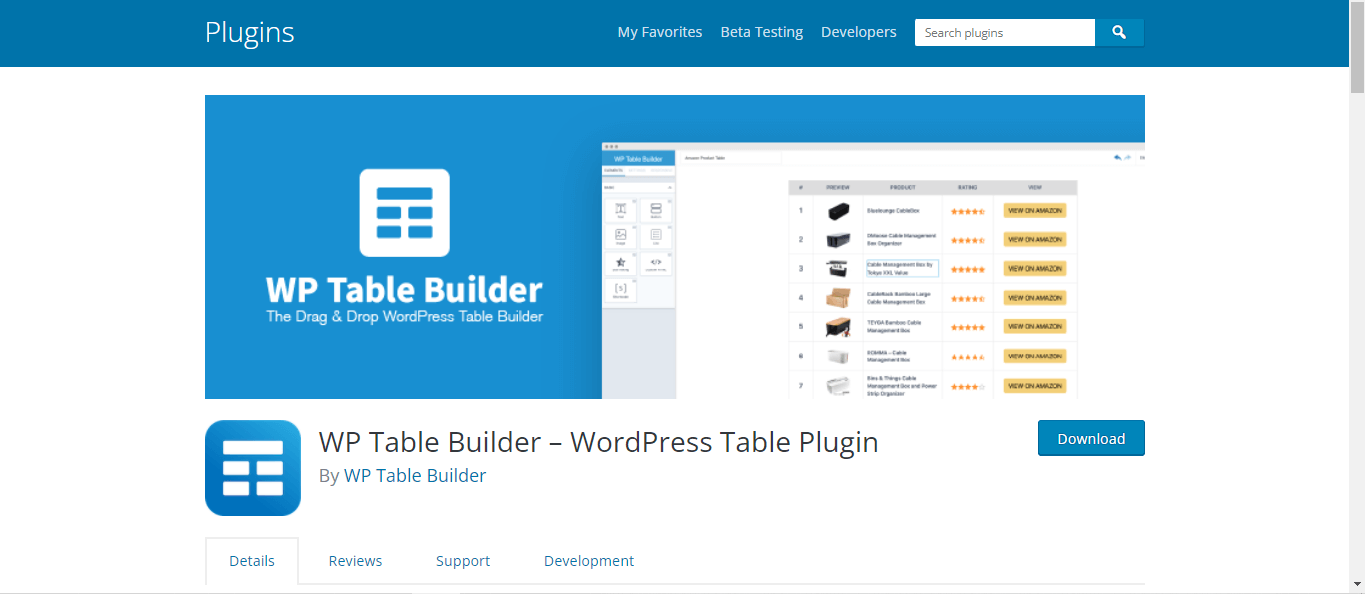
Task: Select the Elements tab in the builder panel
Action: click(x=614, y=171)
